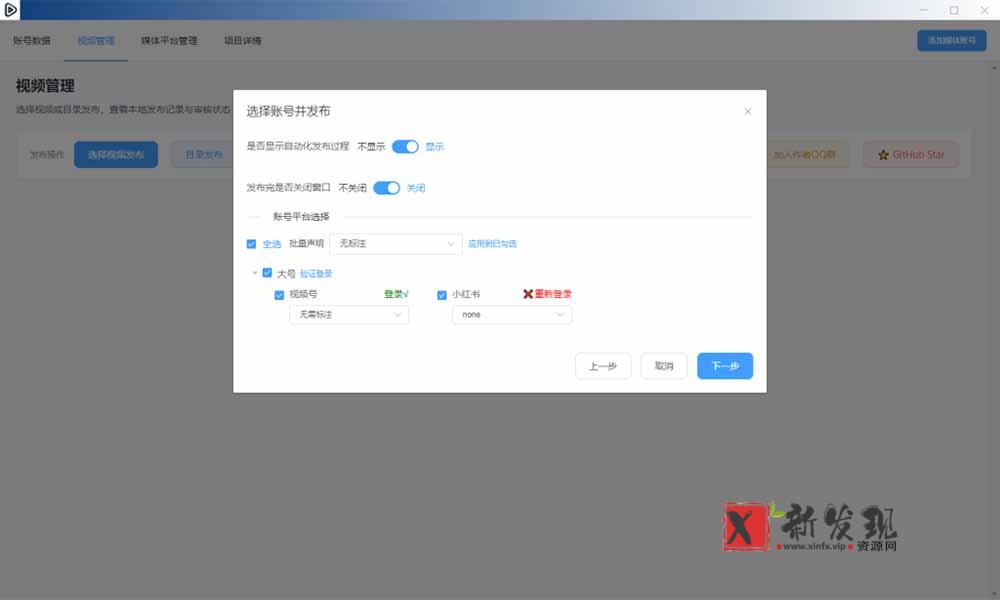
Task: Switch to the 视频管理 tab
Action: [96, 41]
